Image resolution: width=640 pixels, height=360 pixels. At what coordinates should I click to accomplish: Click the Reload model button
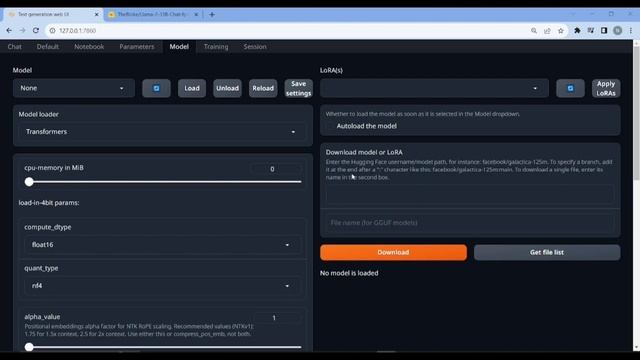263,88
